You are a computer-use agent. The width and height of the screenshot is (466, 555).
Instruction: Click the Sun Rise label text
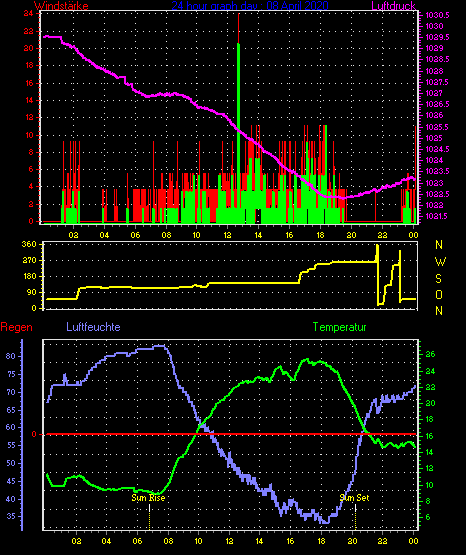click(x=148, y=498)
